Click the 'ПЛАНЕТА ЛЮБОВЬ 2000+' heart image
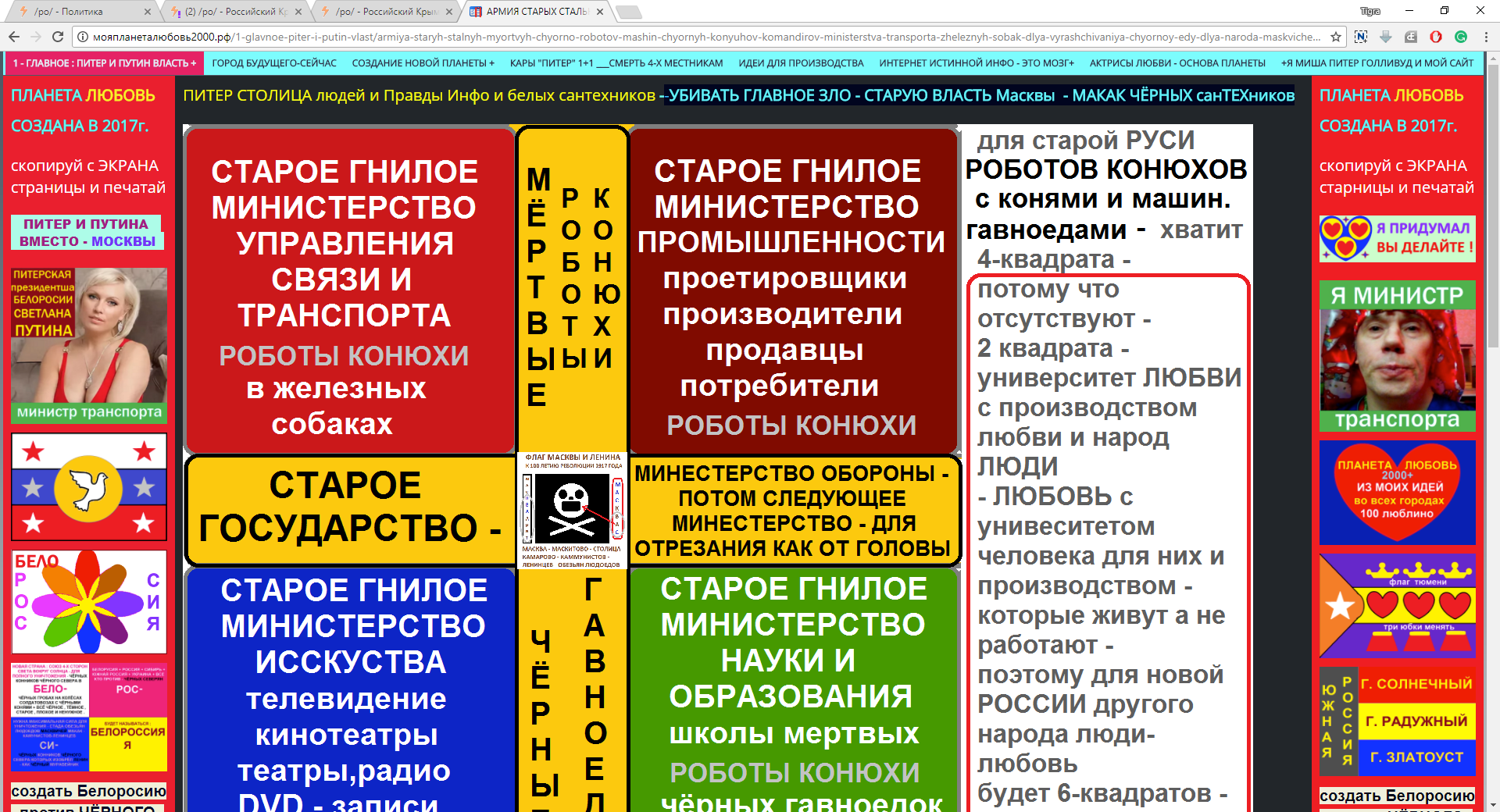The width and height of the screenshot is (1500, 812). point(1398,493)
